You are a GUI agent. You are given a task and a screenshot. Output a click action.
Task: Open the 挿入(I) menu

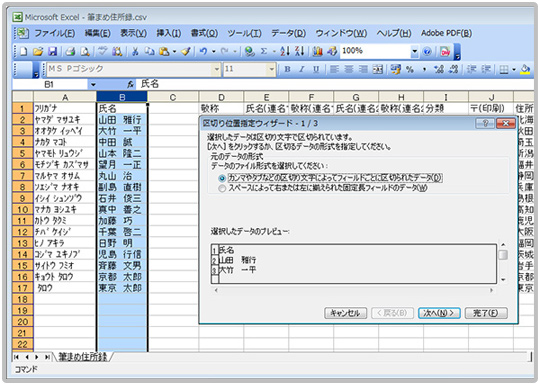169,33
